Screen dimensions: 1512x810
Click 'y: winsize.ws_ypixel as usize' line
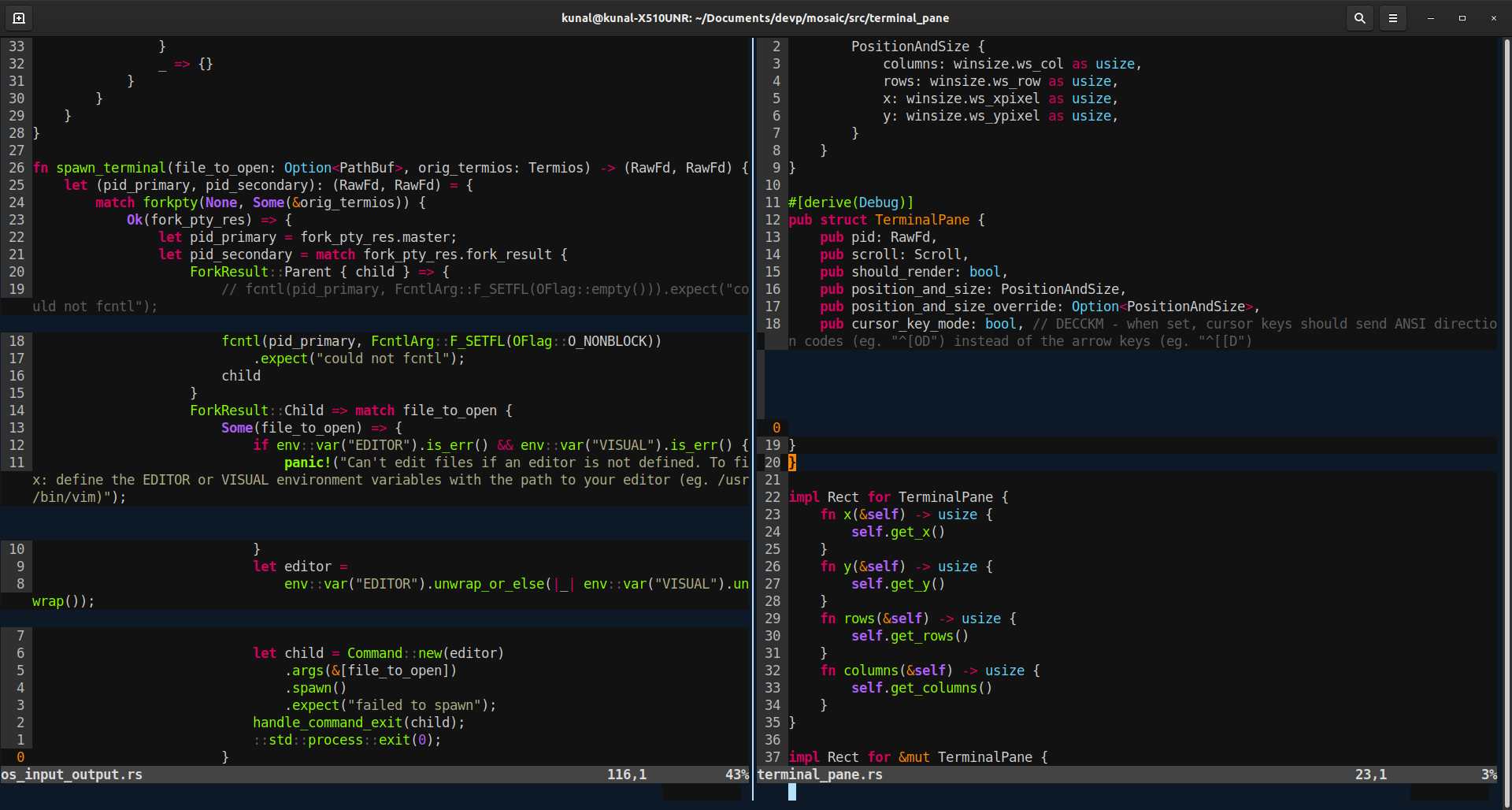coord(1001,116)
